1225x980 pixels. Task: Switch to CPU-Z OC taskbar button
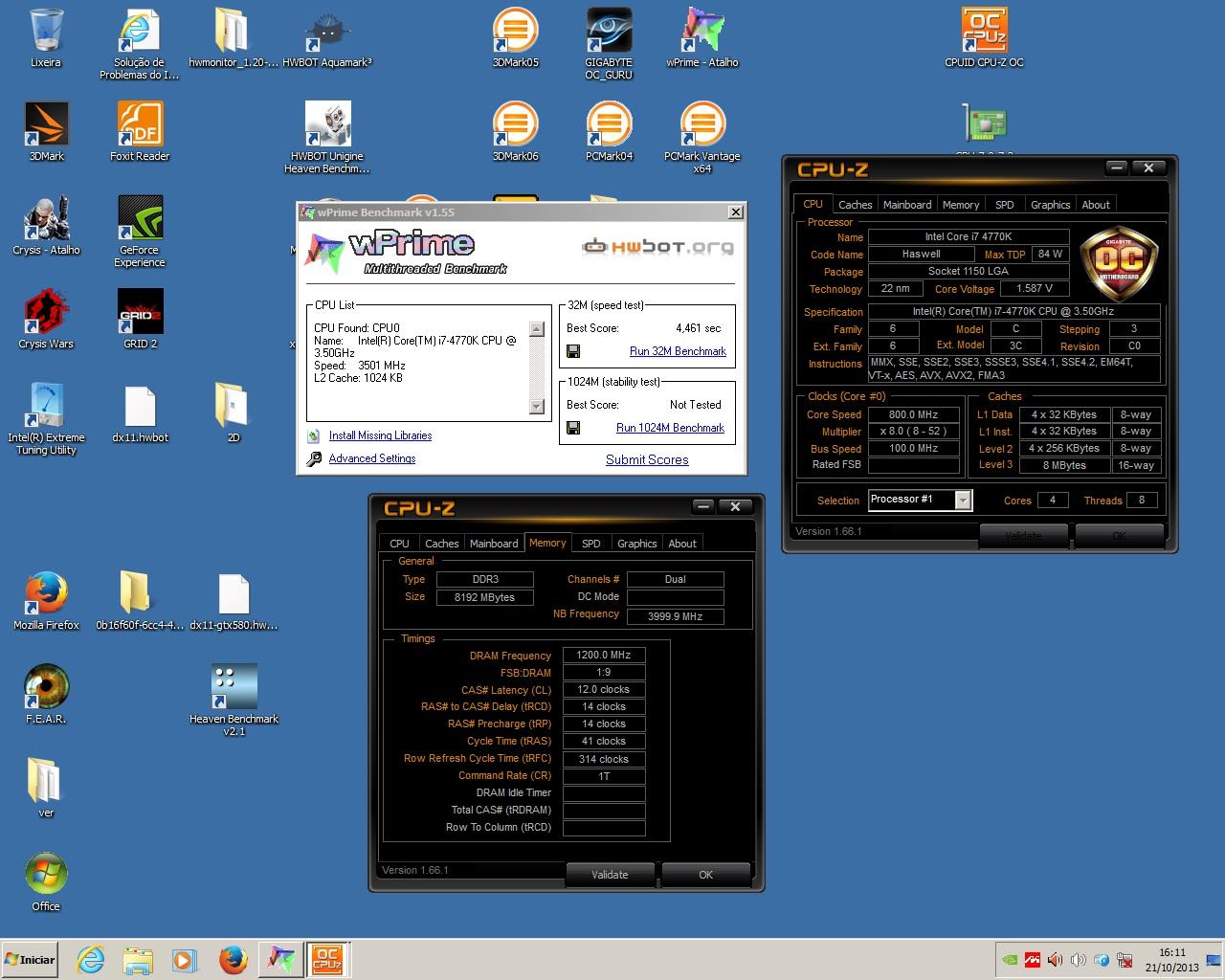tap(327, 959)
